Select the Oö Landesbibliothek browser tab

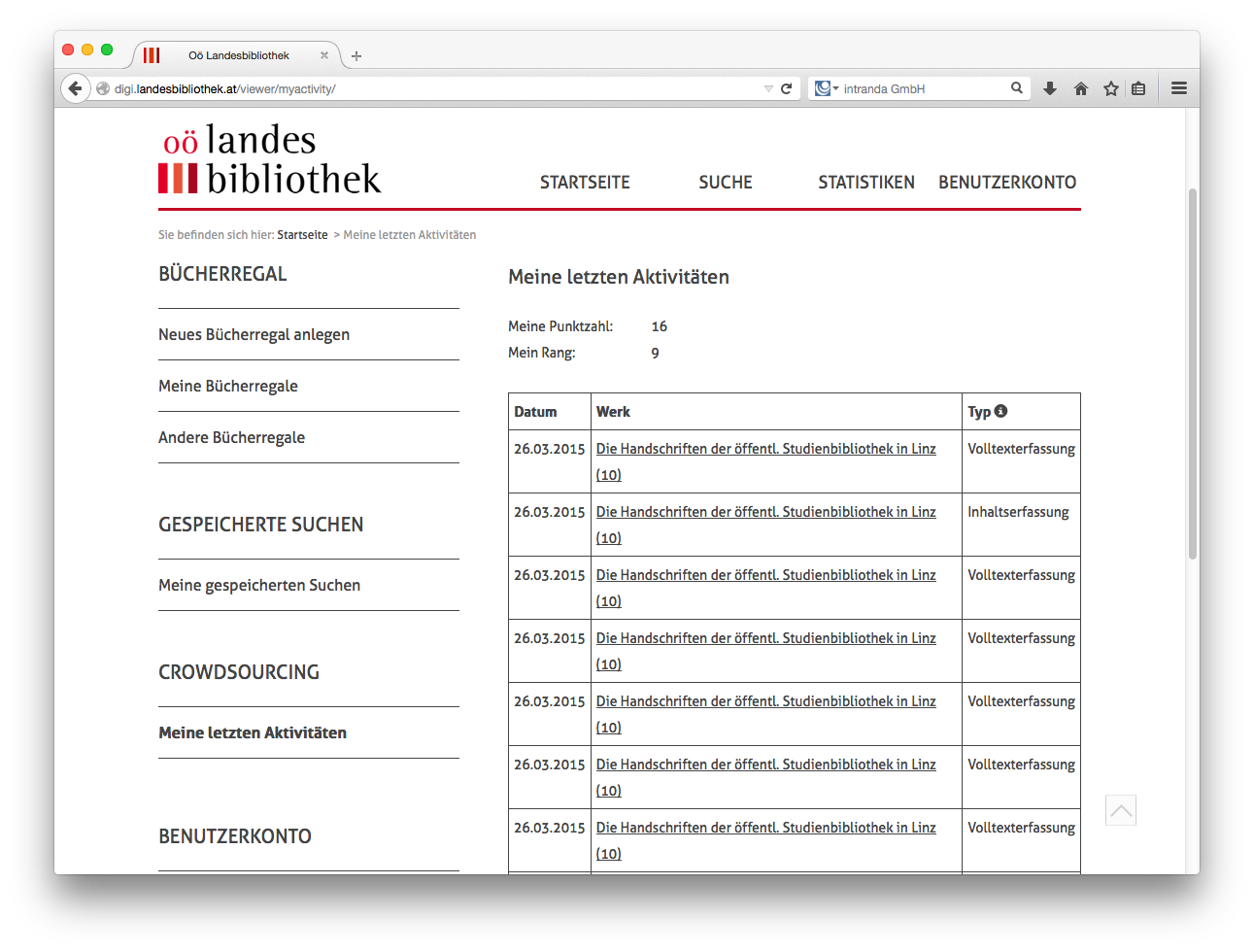click(238, 55)
